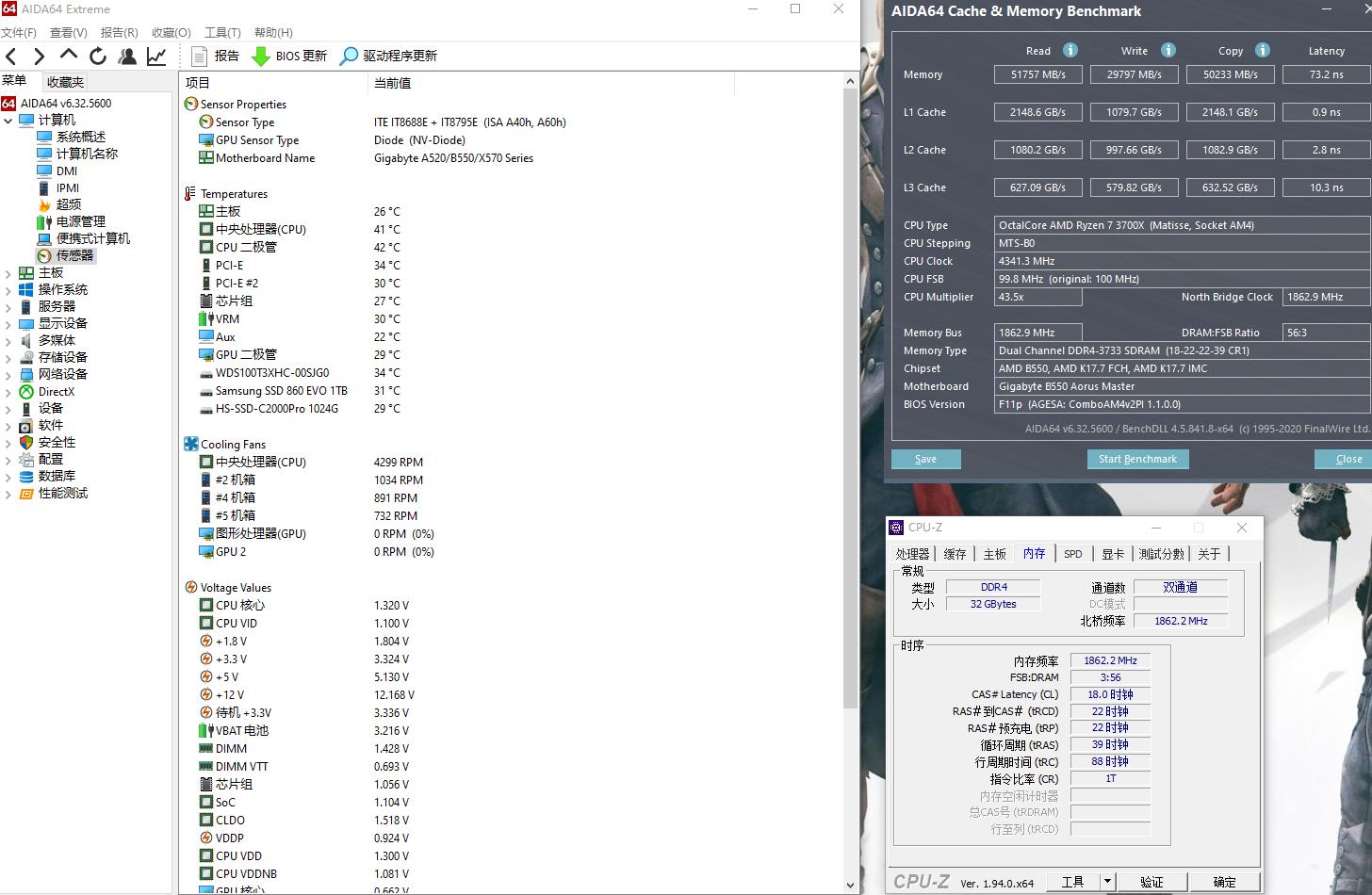Click the refresh icon in the toolbar

pos(97,56)
